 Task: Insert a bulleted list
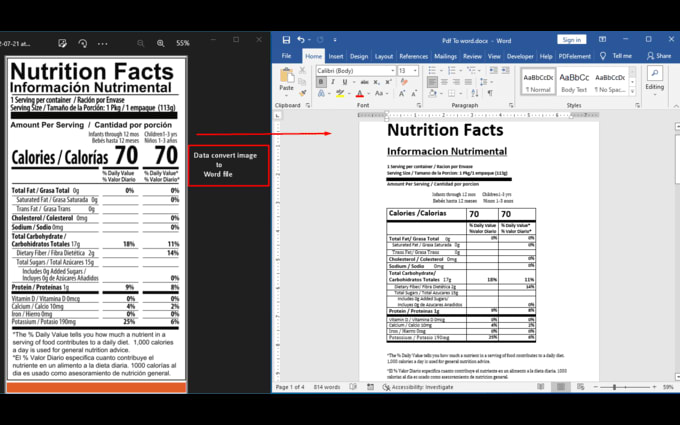(432, 70)
